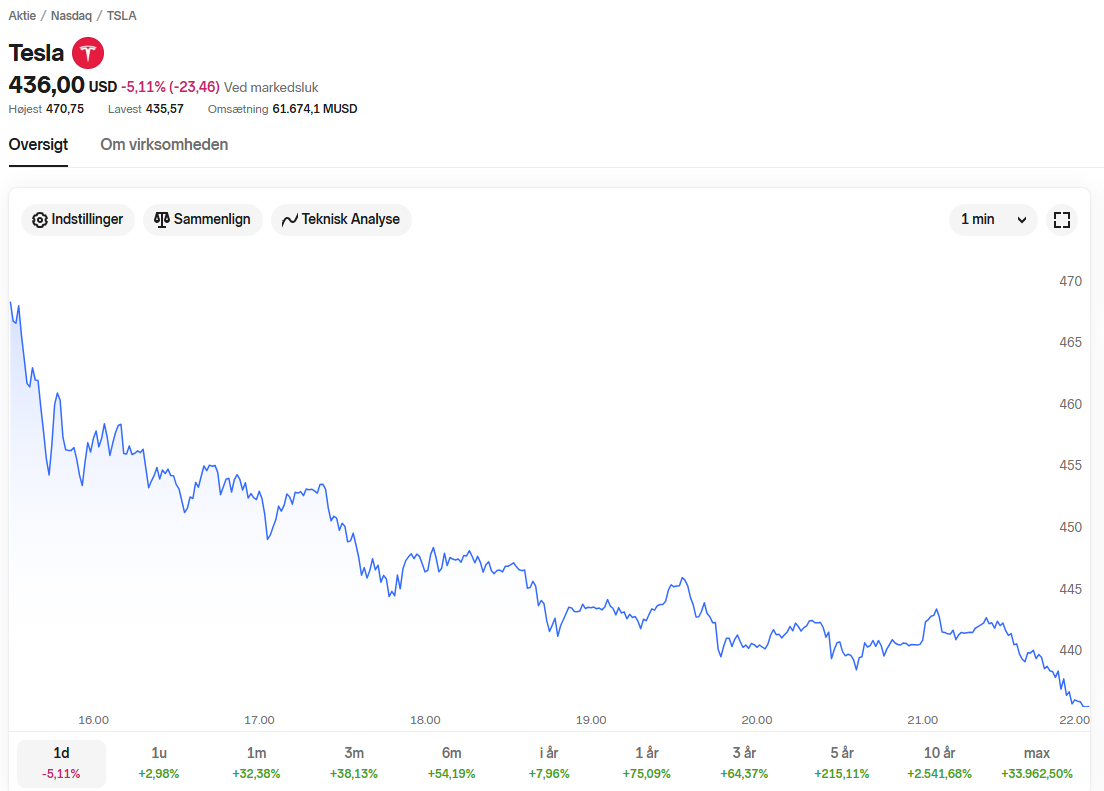The image size is (1104, 791).
Task: Click the 465 y-axis label
Action: (1070, 342)
